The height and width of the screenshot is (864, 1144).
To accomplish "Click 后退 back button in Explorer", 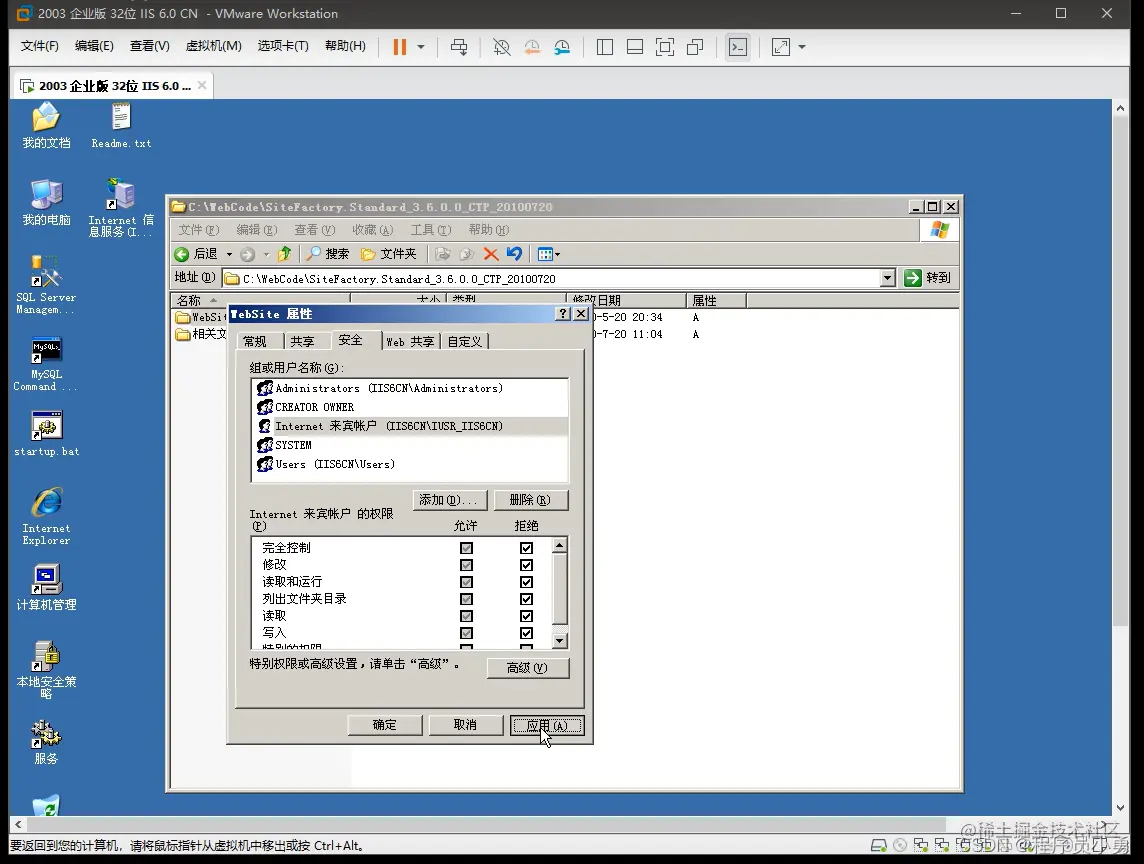I will coord(196,254).
